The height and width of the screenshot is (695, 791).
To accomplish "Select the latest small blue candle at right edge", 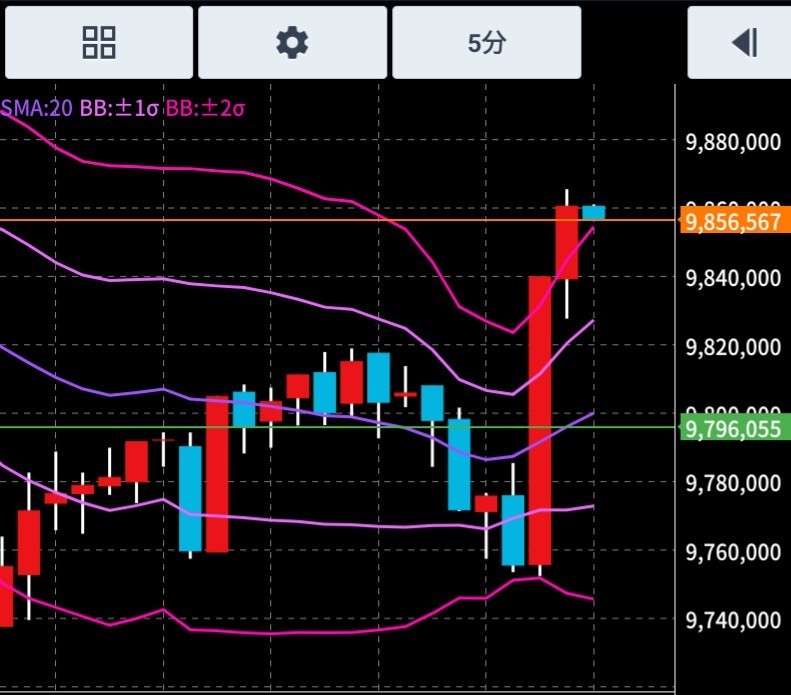I will (x=594, y=212).
